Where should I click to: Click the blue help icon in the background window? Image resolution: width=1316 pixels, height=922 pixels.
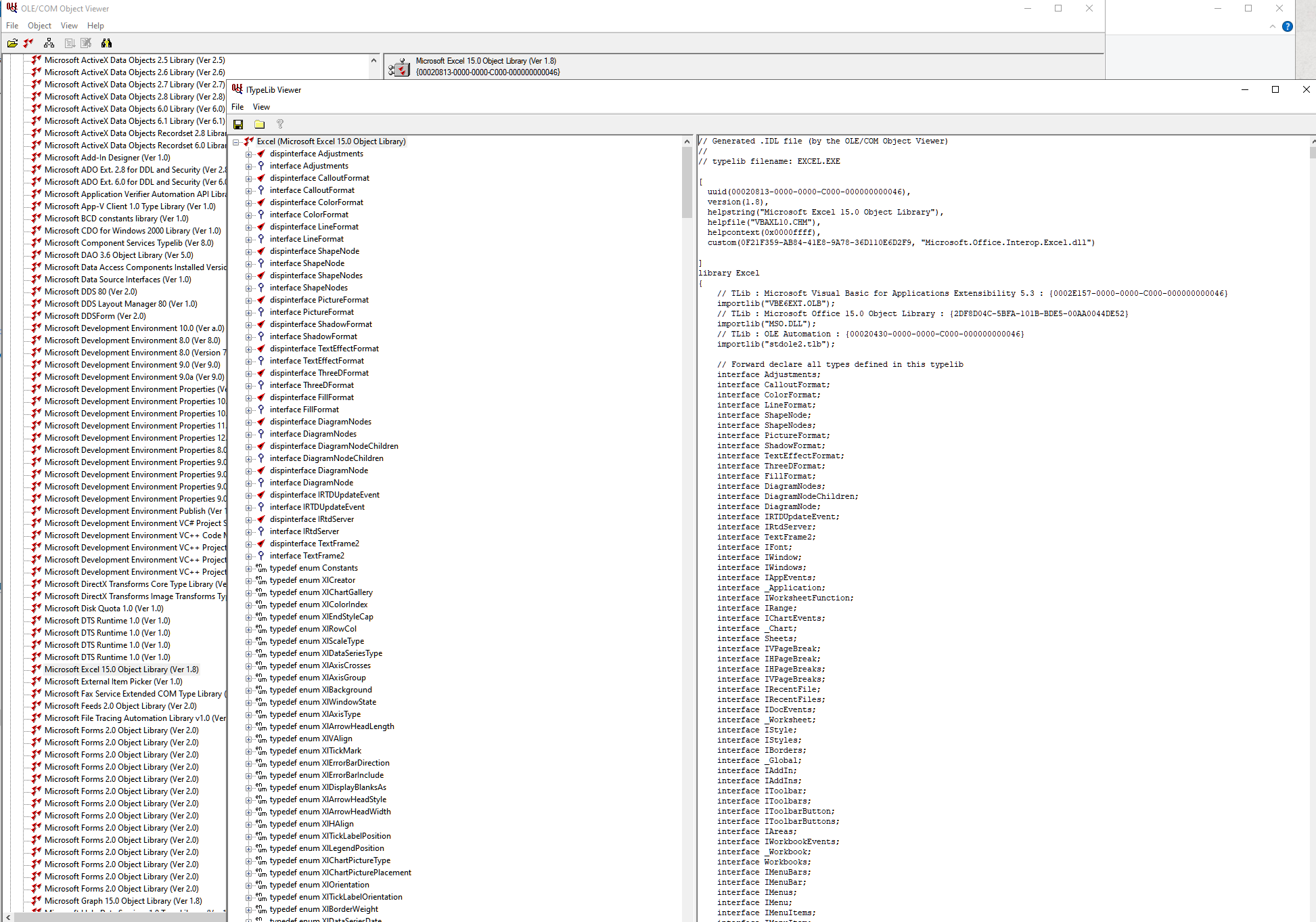[1288, 26]
